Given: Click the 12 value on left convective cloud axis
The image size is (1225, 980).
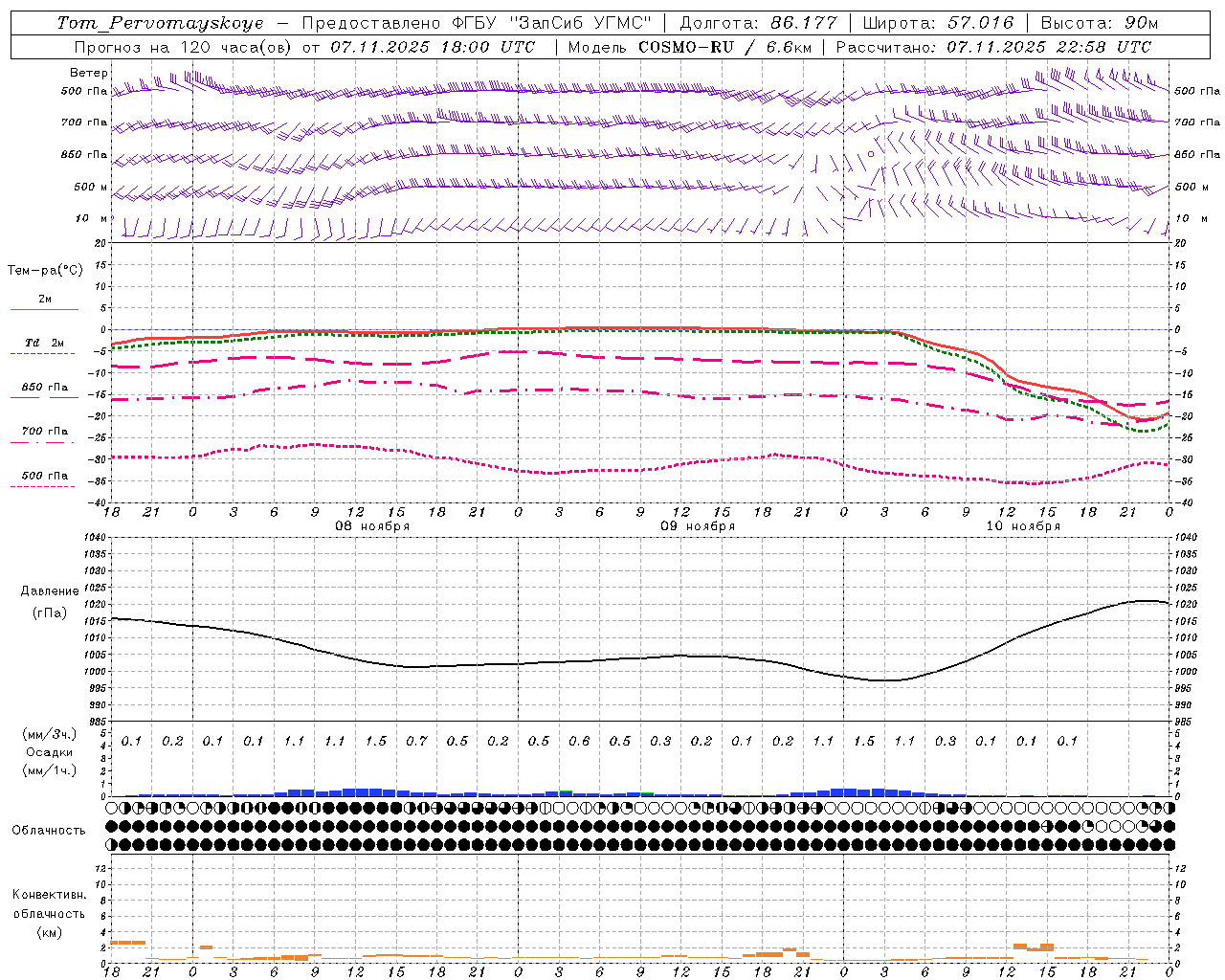Looking at the screenshot, I should (102, 868).
